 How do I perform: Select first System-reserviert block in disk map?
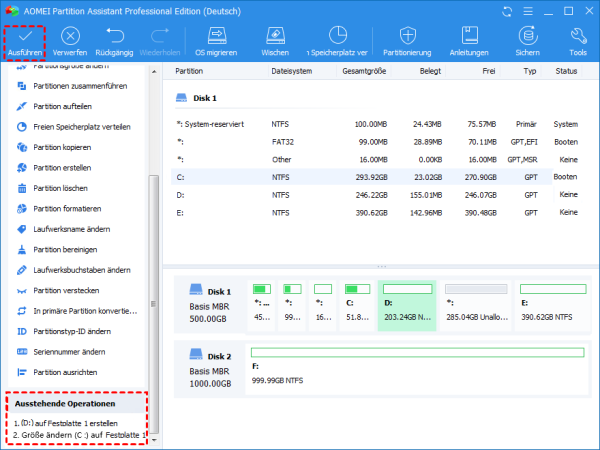pos(262,305)
